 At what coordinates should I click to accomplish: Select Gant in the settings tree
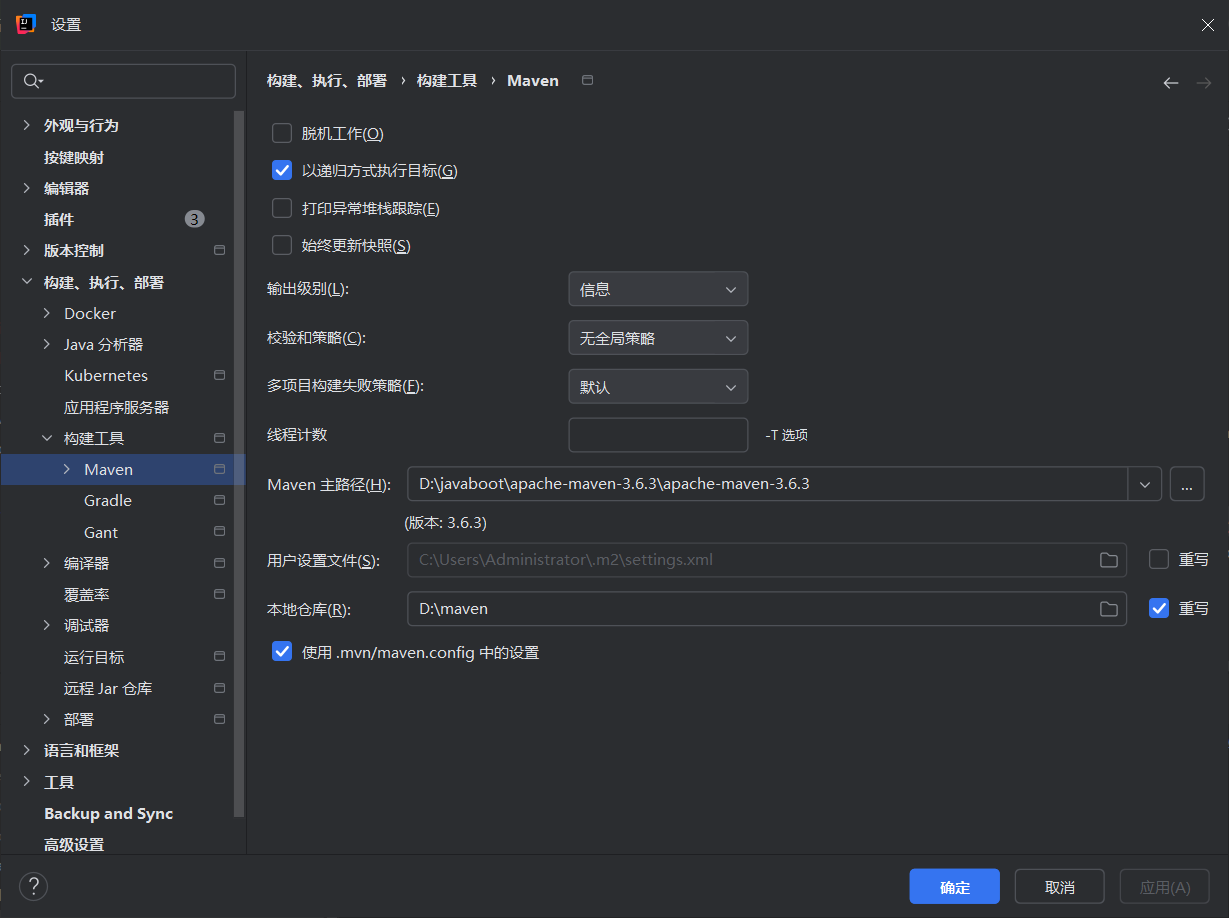coord(101,532)
